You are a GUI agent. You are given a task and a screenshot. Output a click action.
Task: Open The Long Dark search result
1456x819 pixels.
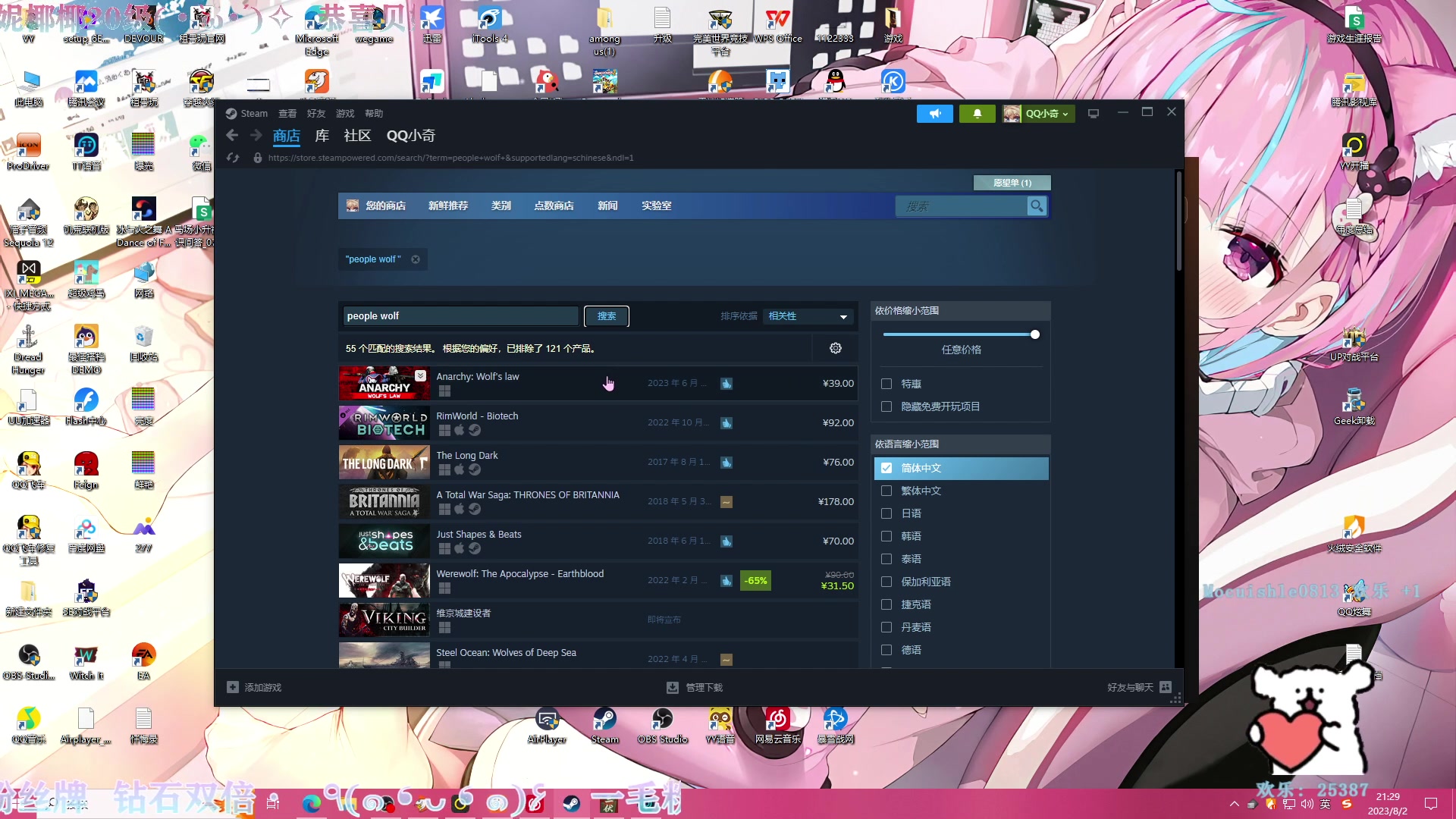[x=598, y=463]
